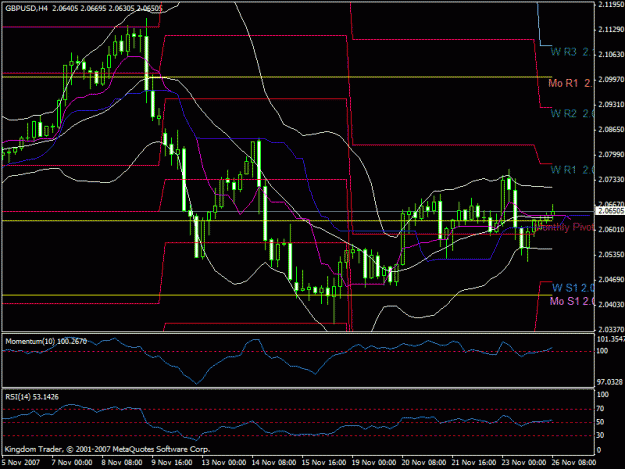Click the 5 Nov 2007 date label
The image size is (625, 469).
coord(21,462)
